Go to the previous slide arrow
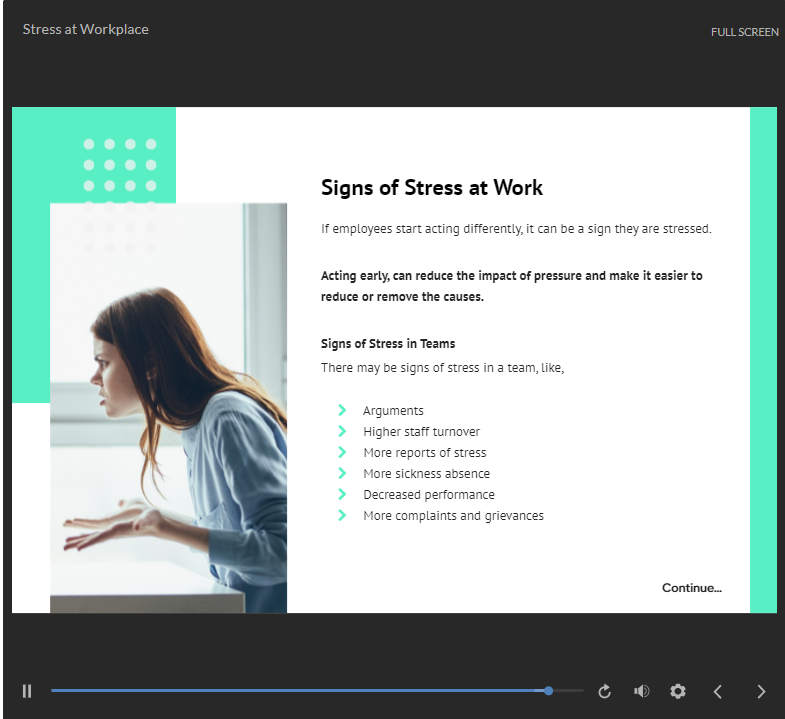Image resolution: width=785 pixels, height=719 pixels. pos(718,691)
